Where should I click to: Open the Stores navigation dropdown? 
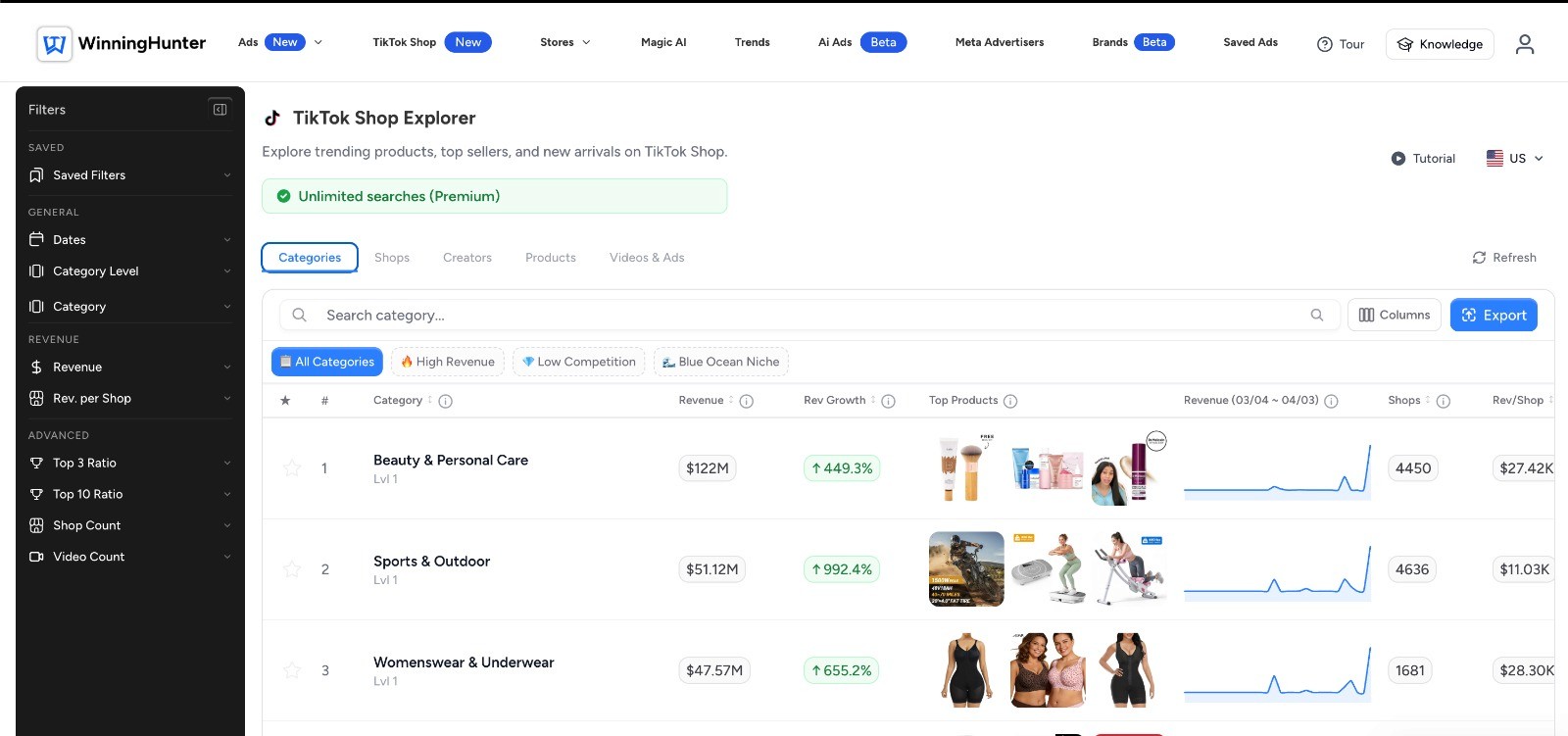[x=565, y=42]
